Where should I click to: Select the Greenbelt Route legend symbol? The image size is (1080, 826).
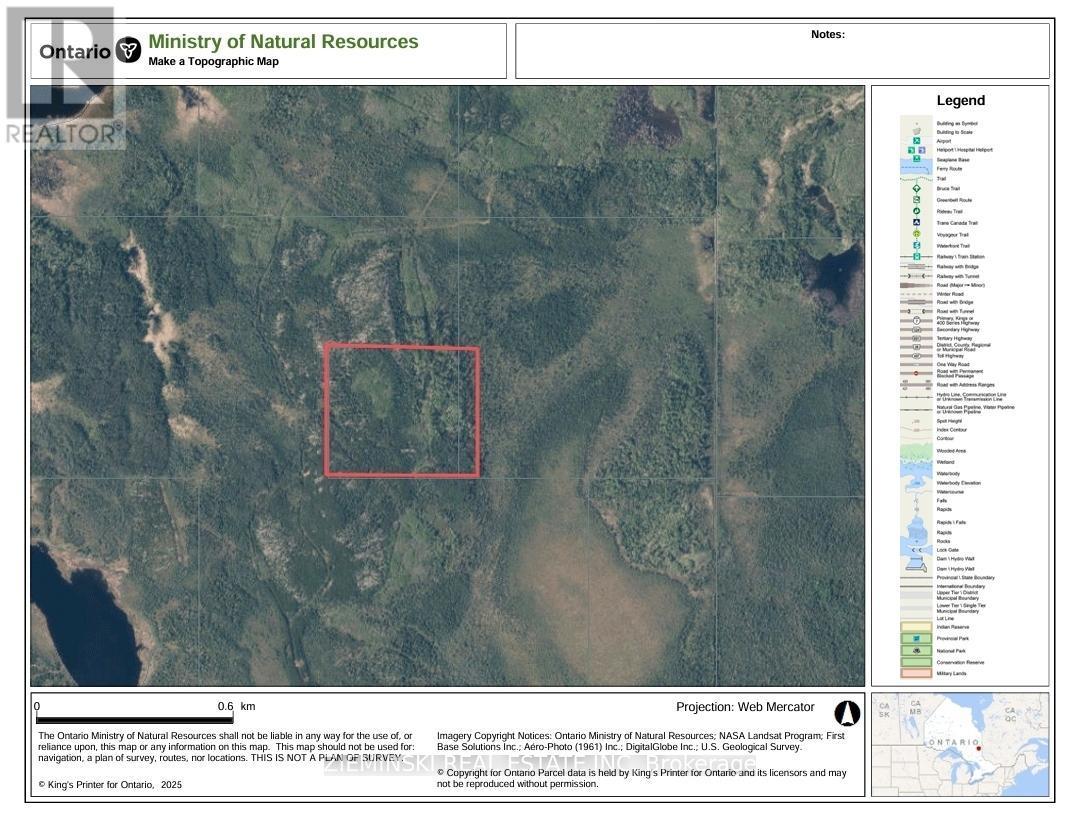916,200
